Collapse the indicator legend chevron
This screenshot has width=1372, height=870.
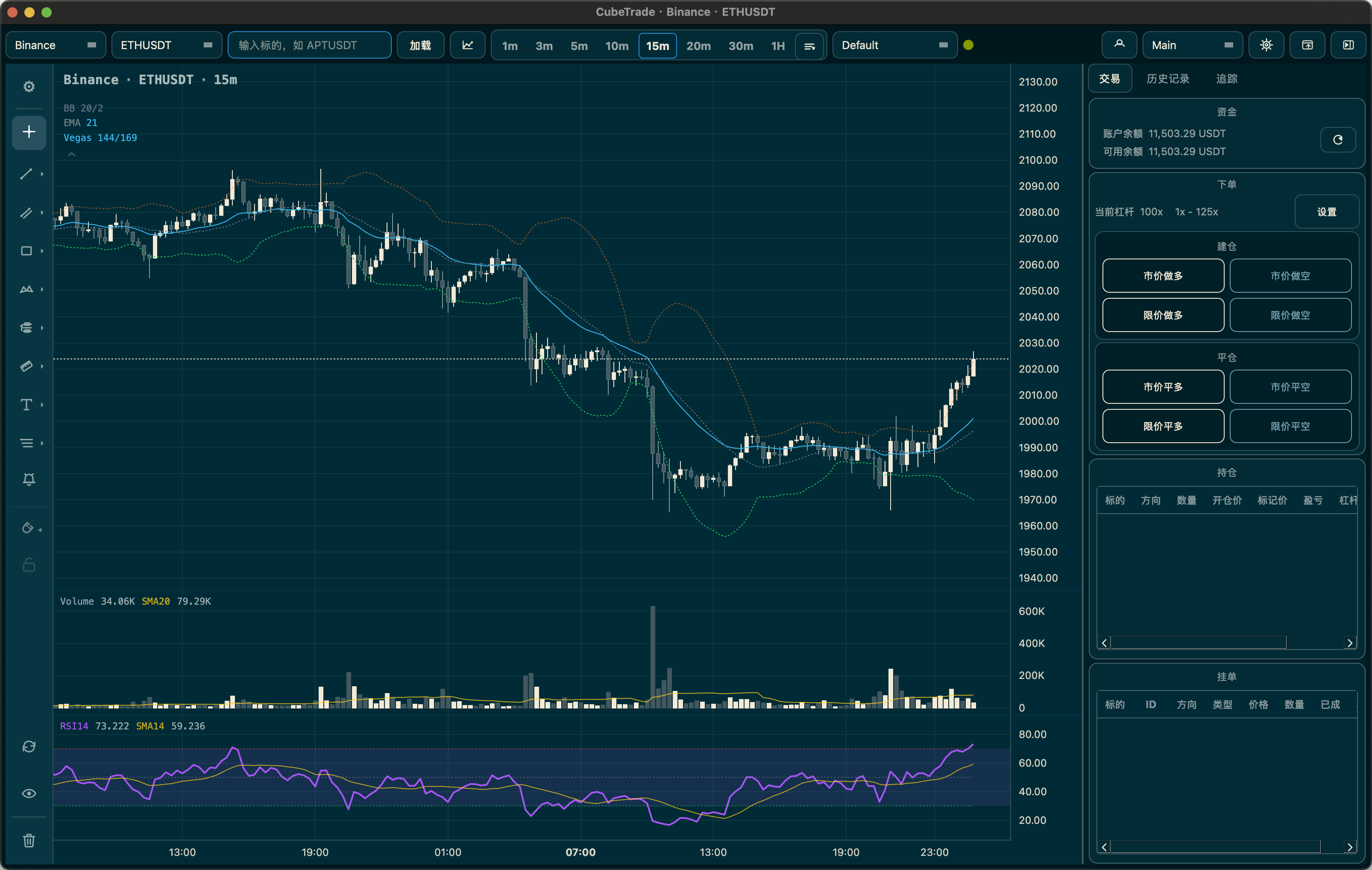pyautogui.click(x=72, y=154)
